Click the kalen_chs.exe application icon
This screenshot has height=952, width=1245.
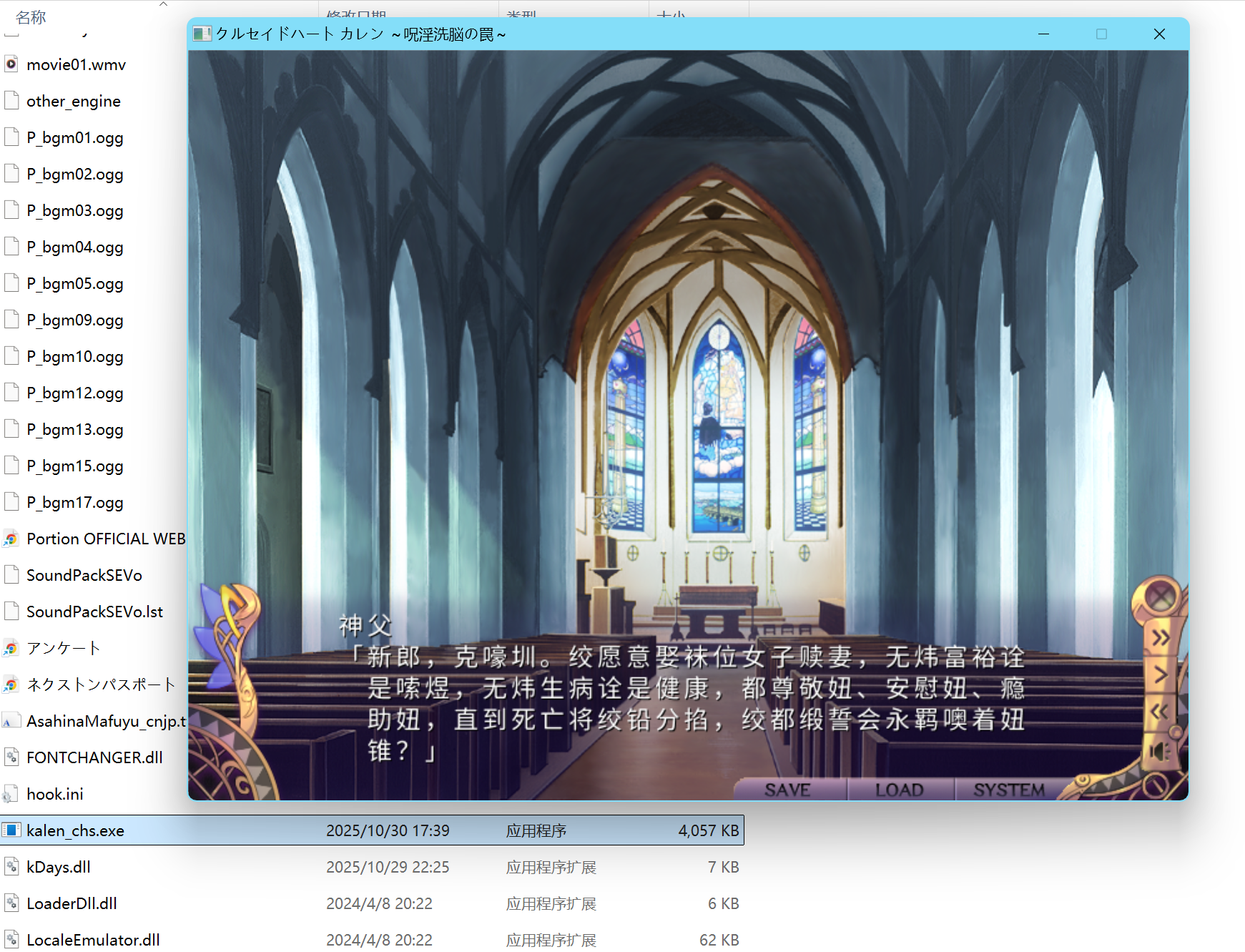tap(11, 830)
